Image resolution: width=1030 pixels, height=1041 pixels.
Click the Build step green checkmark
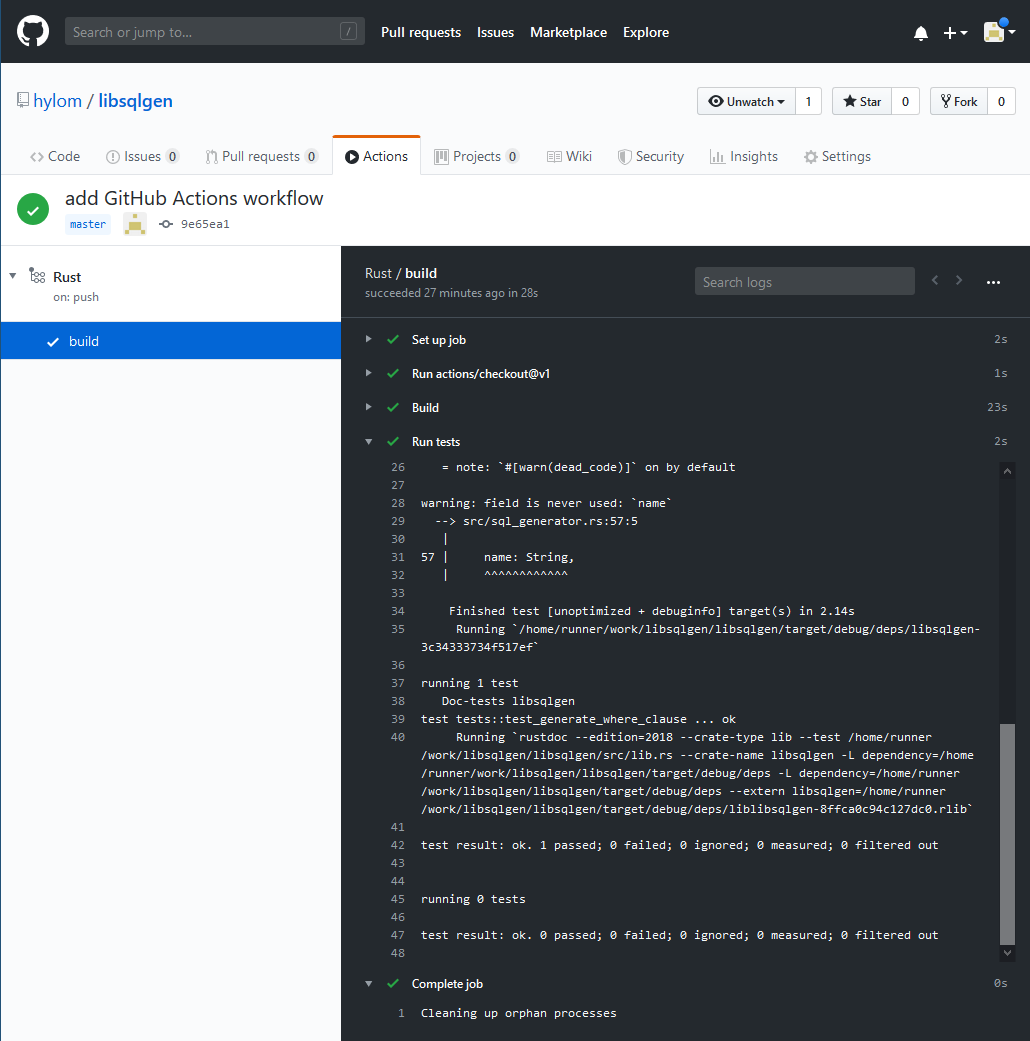392,407
